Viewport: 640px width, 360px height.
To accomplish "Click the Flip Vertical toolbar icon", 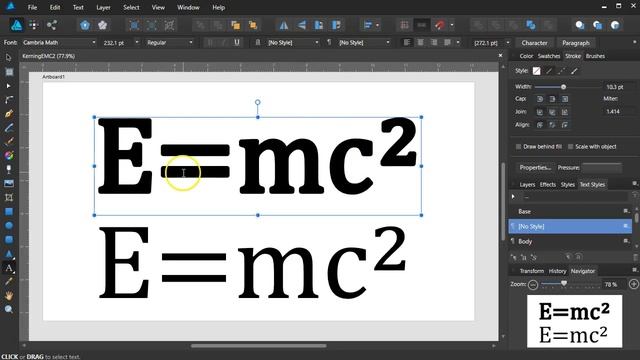I will point(302,25).
